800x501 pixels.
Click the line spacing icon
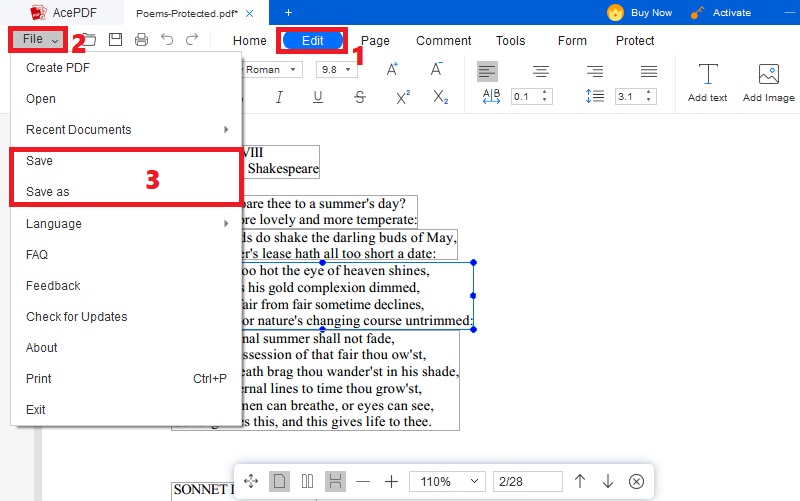pyautogui.click(x=595, y=96)
